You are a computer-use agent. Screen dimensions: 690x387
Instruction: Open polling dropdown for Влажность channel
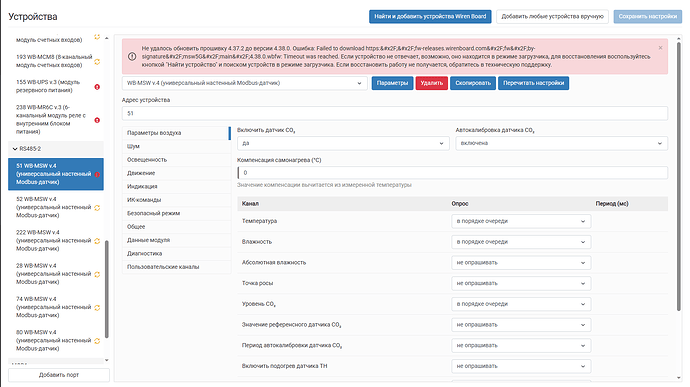pos(521,242)
